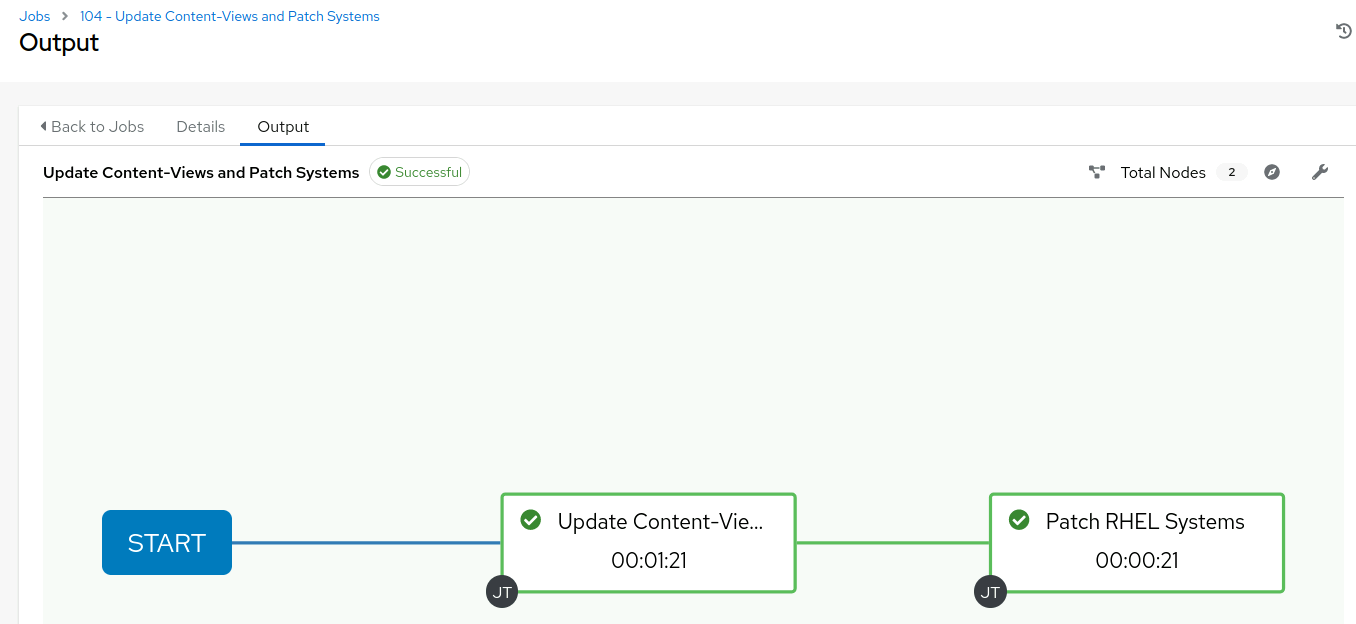Toggle the wrench legend icon
Screen dimensions: 1356x624
click(1320, 172)
